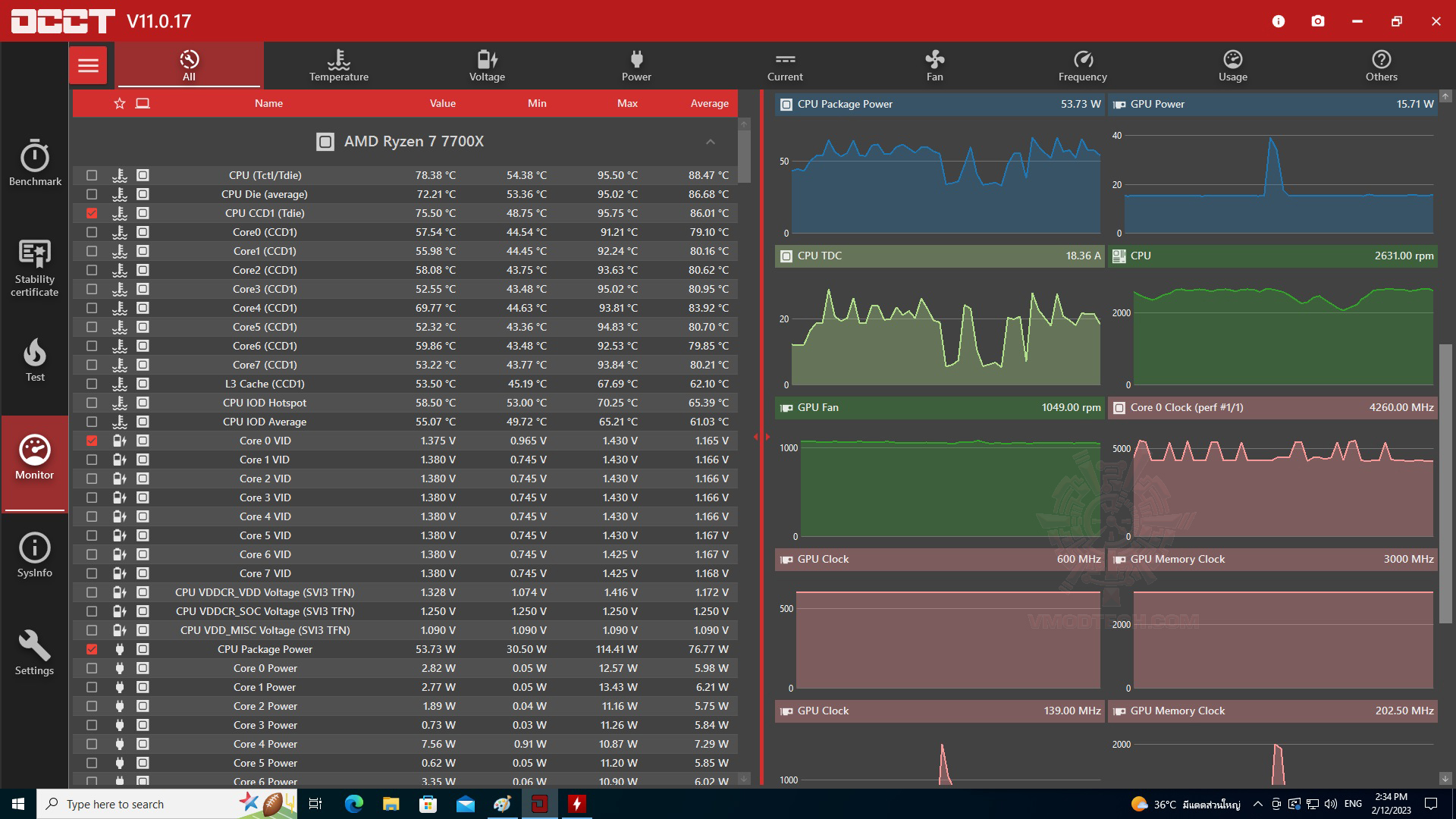Screen dimensions: 1456x819
Task: Open the SysInfo section
Action: coord(35,555)
